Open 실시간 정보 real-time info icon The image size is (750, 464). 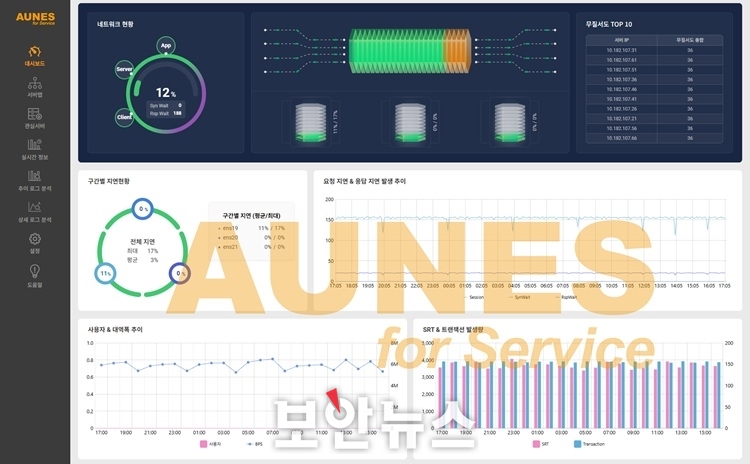34,145
